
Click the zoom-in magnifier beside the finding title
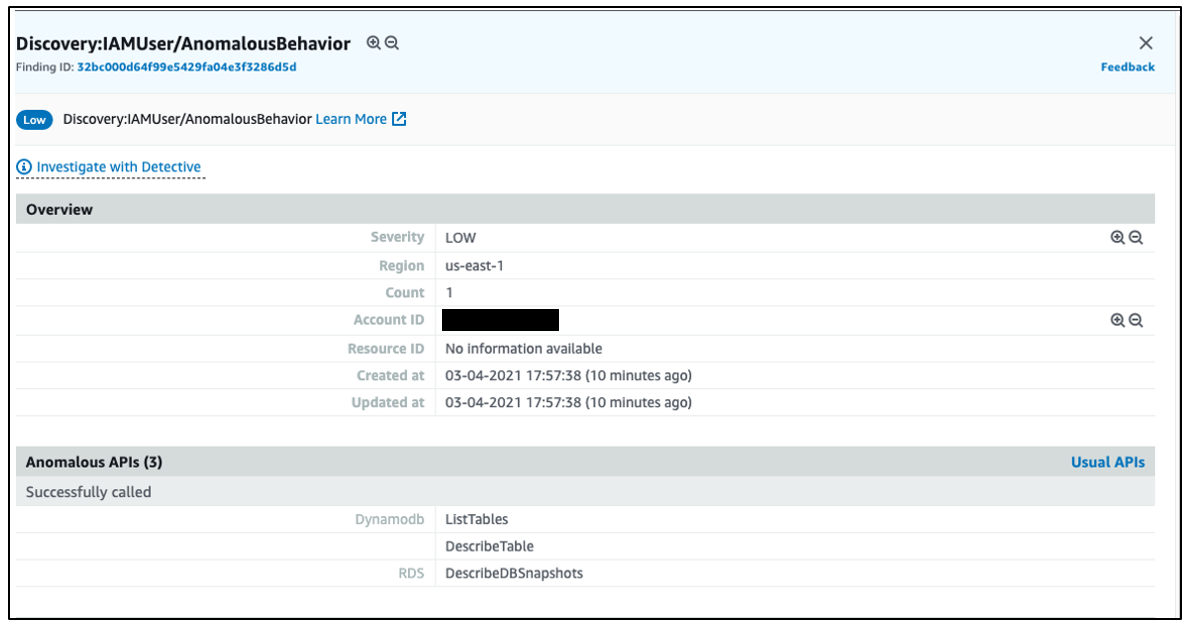point(375,43)
